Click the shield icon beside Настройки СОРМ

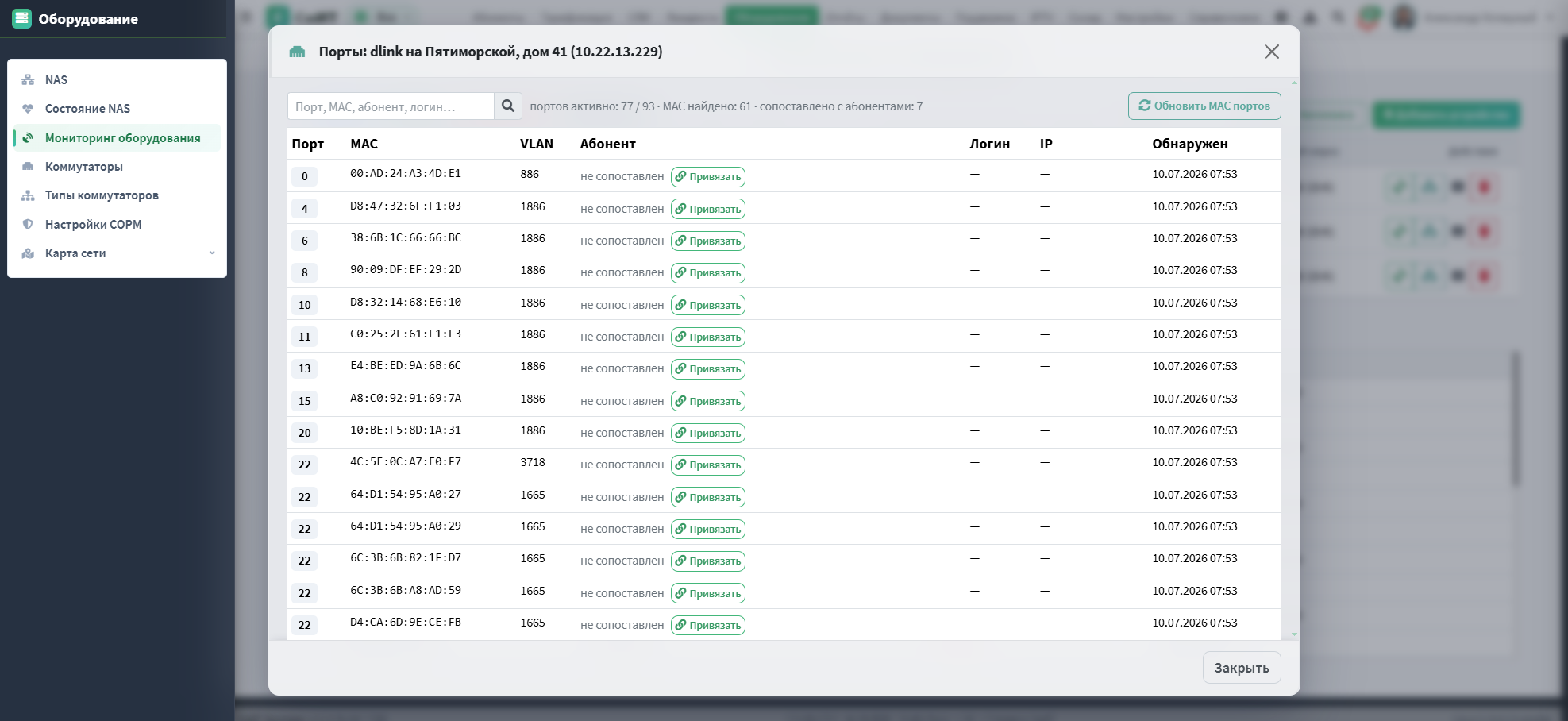tap(28, 225)
